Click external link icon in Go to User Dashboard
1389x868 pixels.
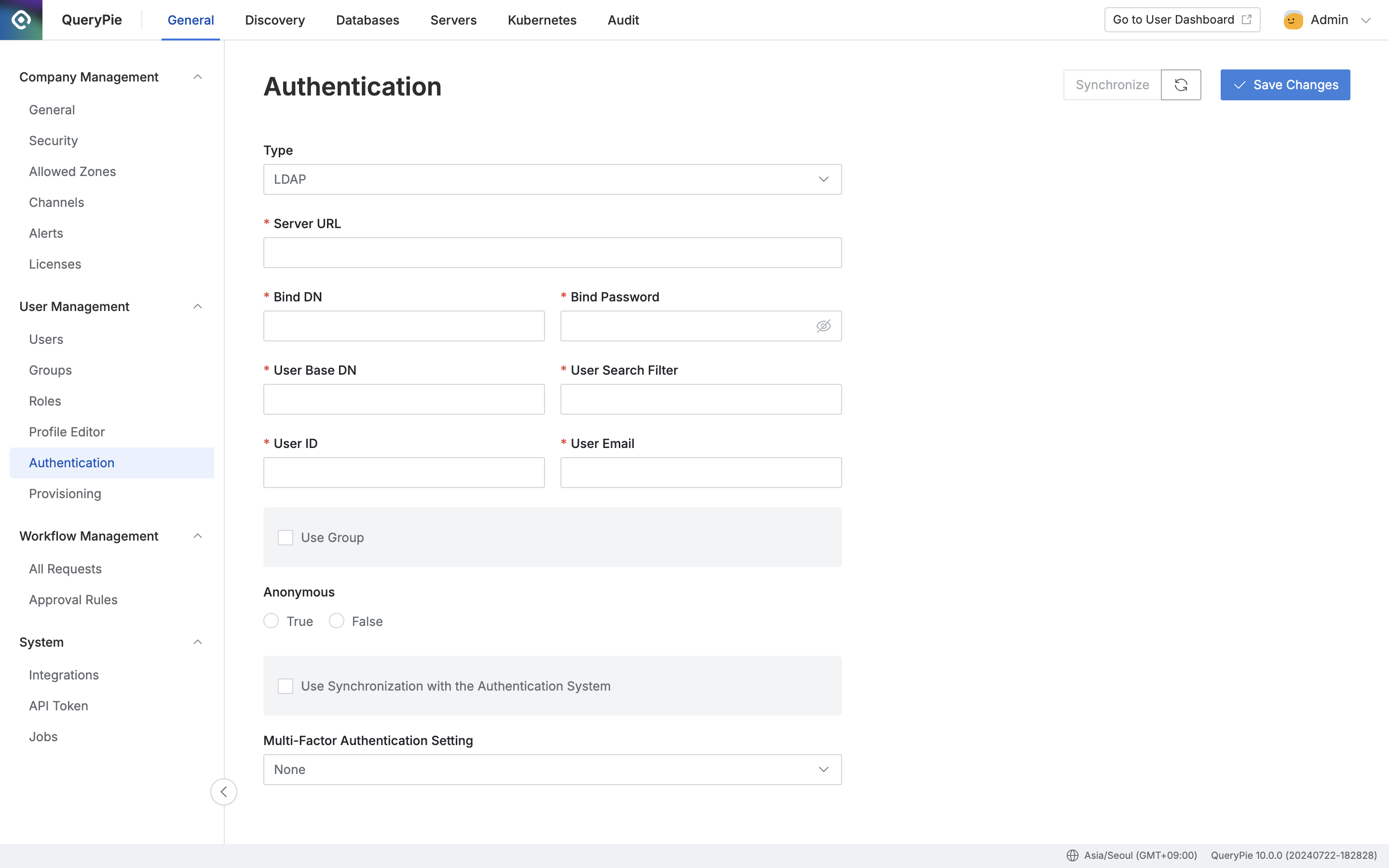(x=1246, y=19)
